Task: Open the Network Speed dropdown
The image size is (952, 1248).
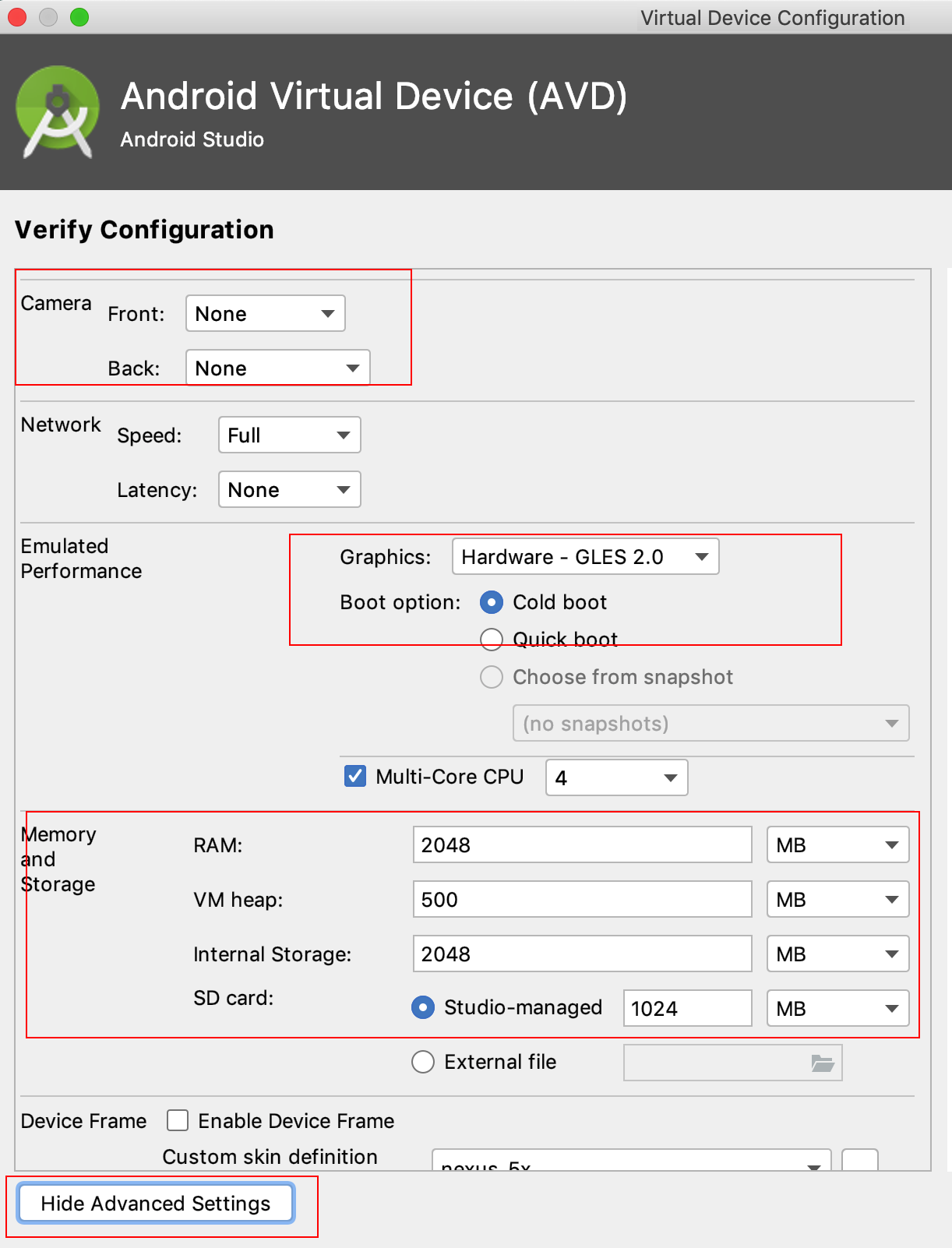Action: (x=290, y=435)
